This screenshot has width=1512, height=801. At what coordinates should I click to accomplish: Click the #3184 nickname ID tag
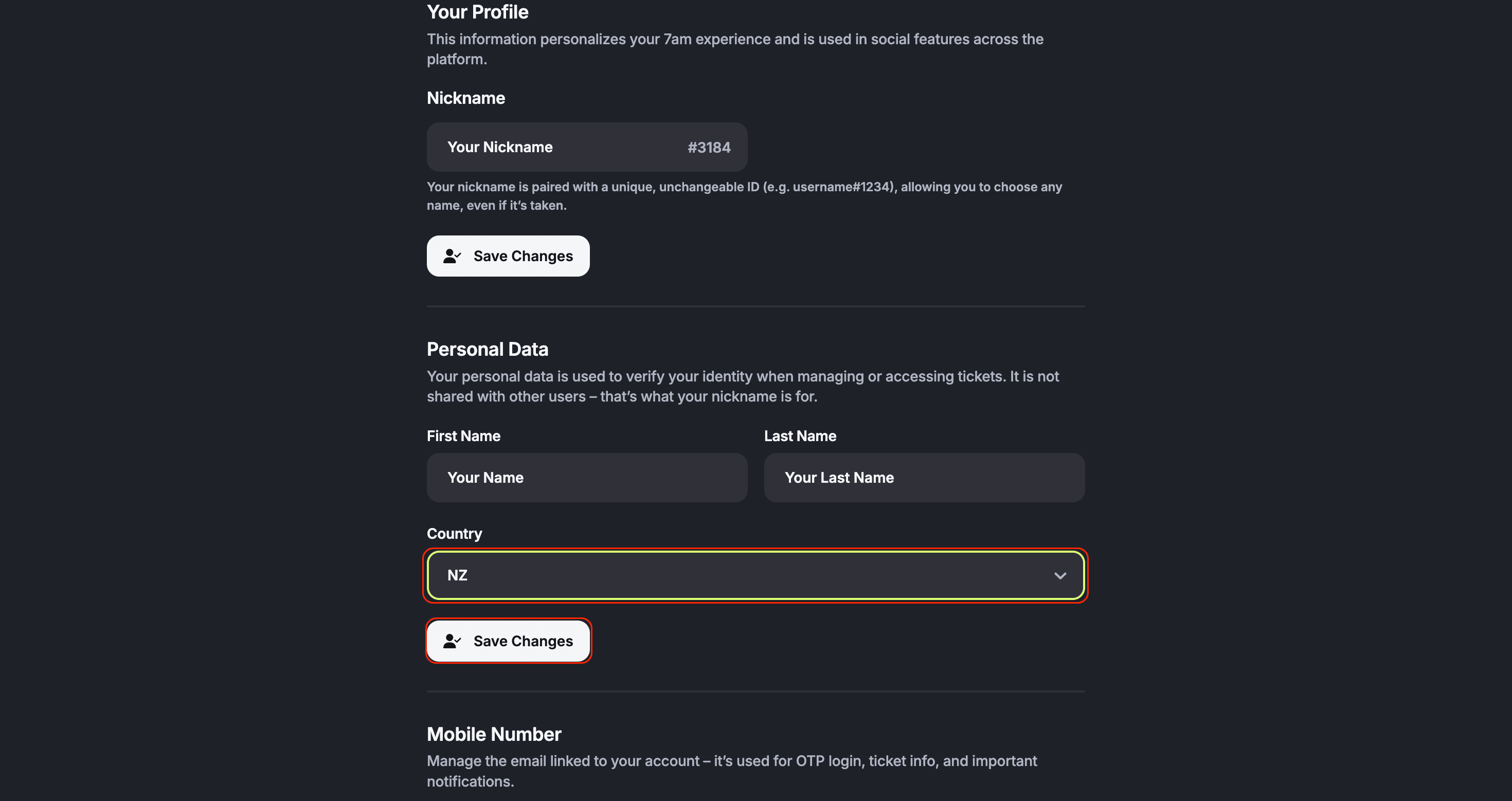click(x=709, y=148)
